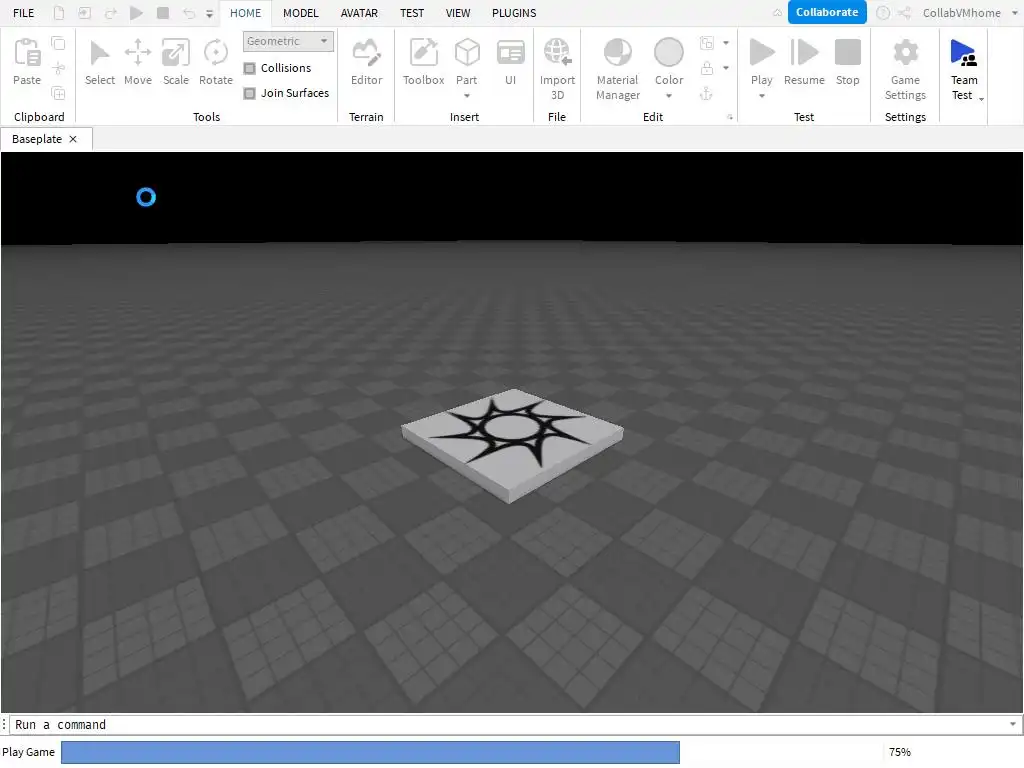Toggle the Anchor icon

(707, 93)
